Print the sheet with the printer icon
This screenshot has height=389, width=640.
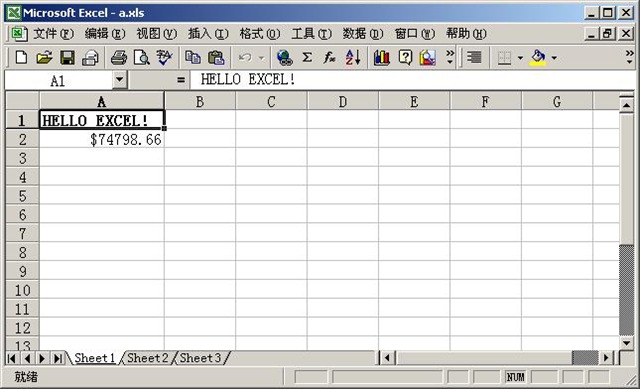pyautogui.click(x=119, y=58)
